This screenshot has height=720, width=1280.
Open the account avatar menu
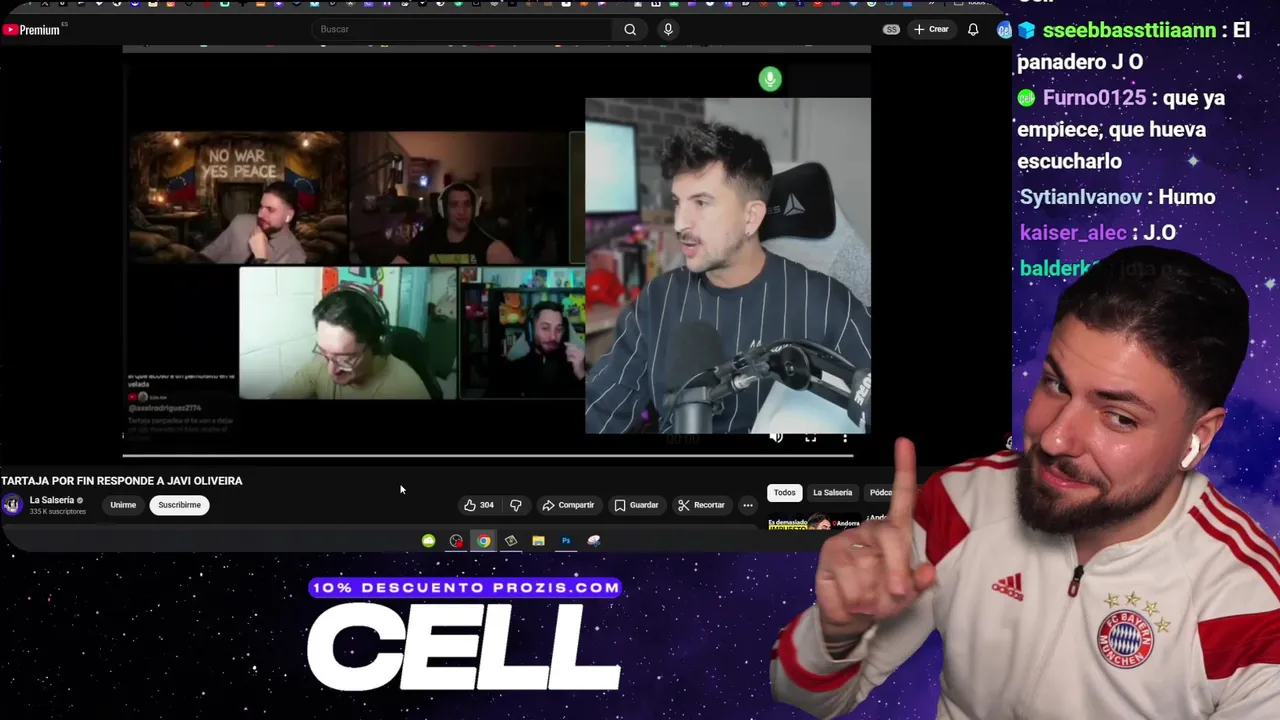tap(1004, 30)
